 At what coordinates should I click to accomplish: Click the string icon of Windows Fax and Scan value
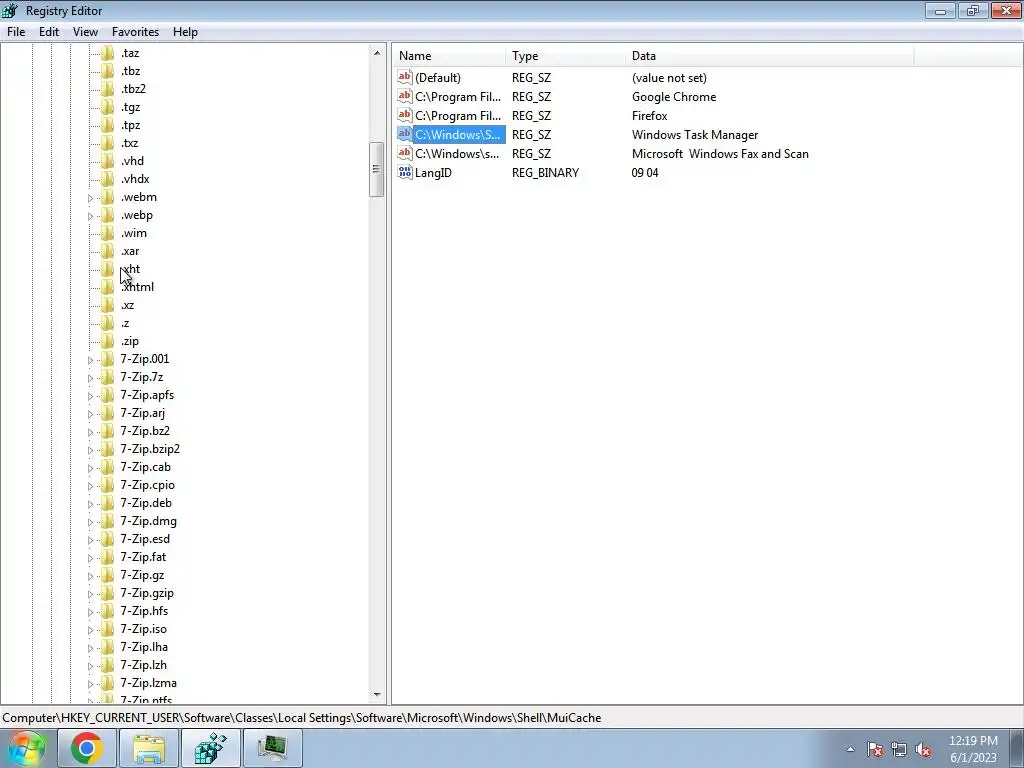[405, 153]
